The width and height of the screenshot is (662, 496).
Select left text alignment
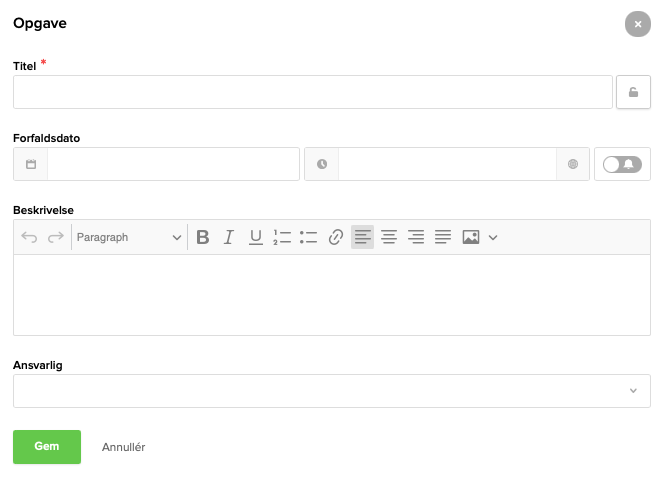tap(362, 237)
